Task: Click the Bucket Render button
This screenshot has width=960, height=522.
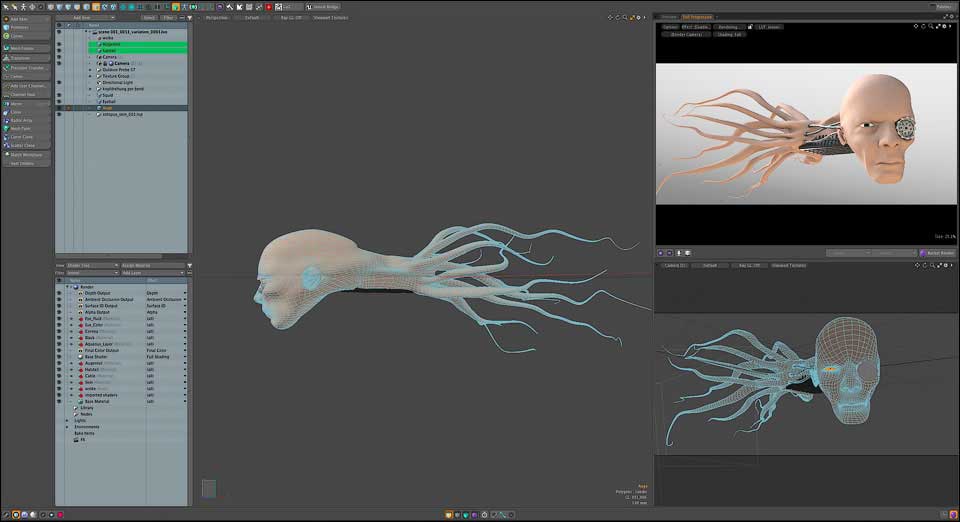Action: coord(938,253)
